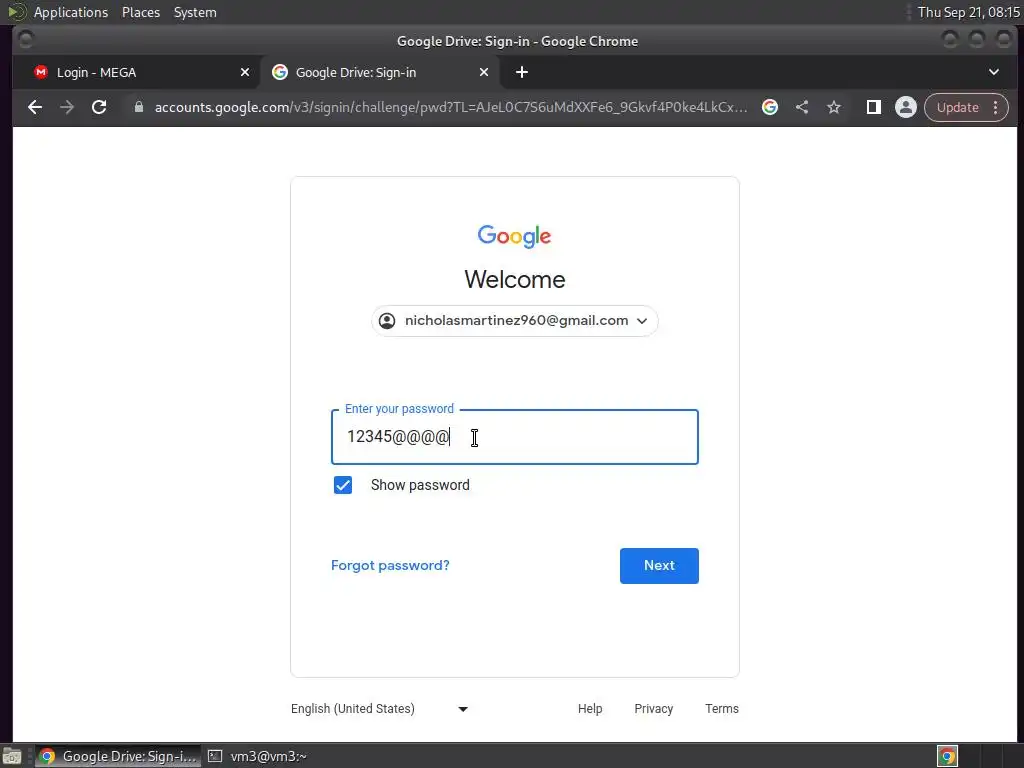Click the Show password label text
Screen dimensions: 1024x768
(420, 485)
